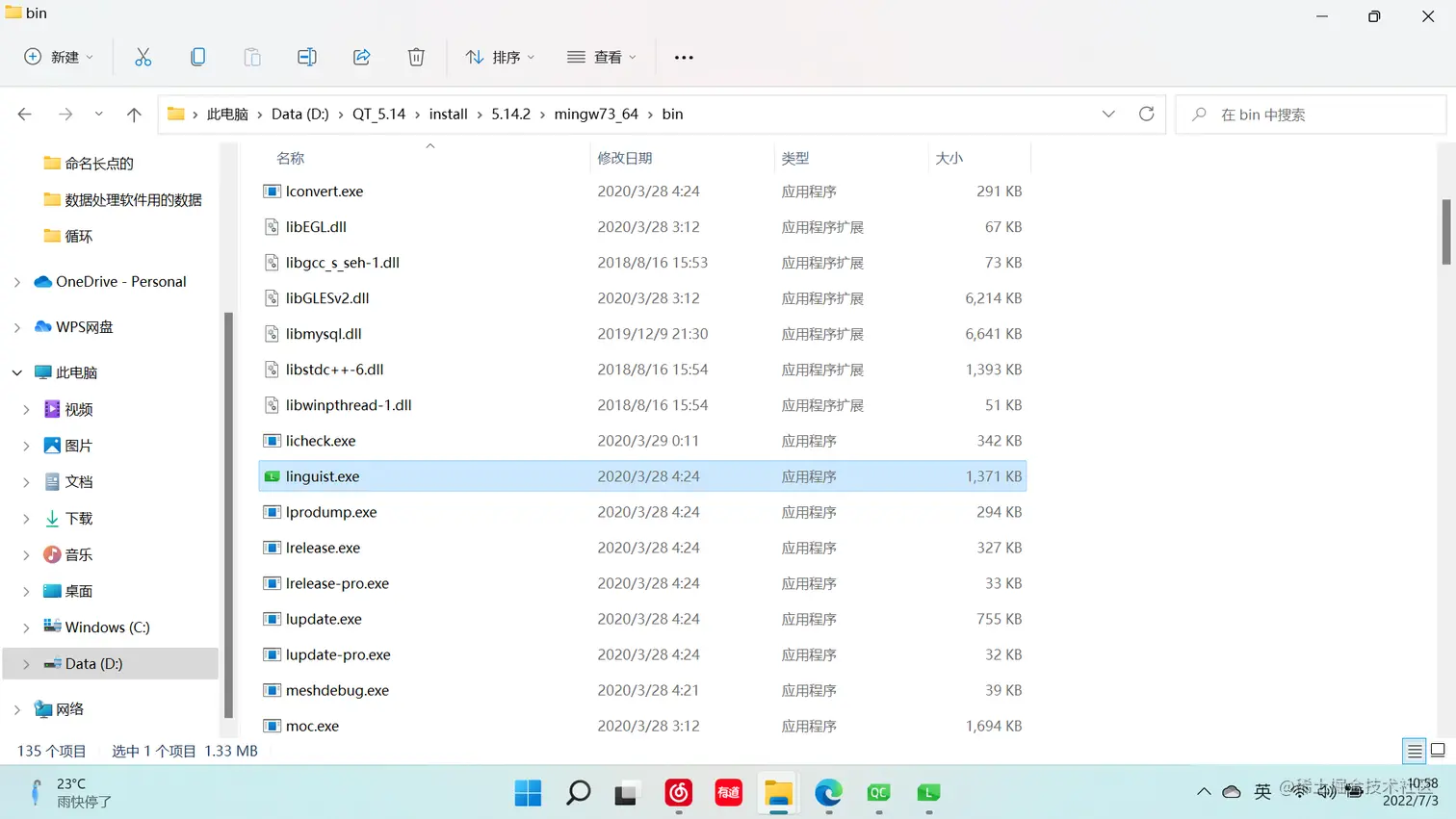Open the three-dot more options menu
The width and height of the screenshot is (1456, 819).
(x=684, y=57)
